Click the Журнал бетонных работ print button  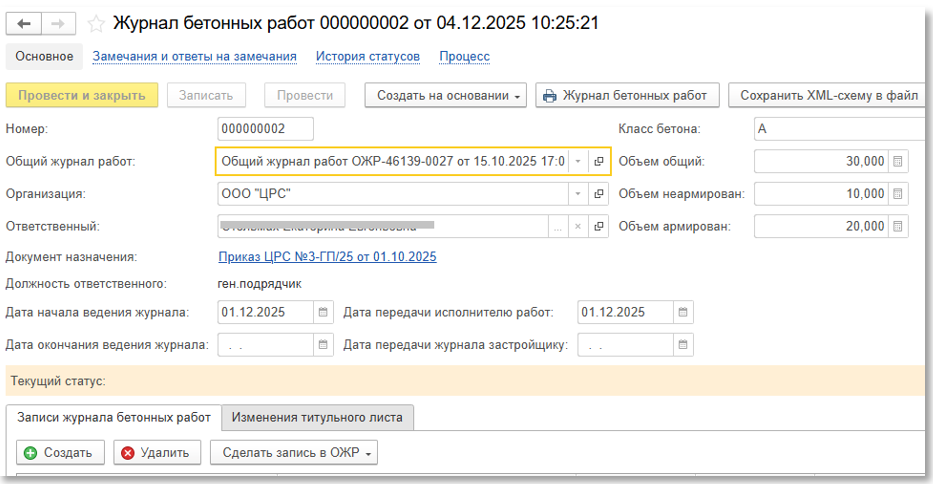pos(626,96)
